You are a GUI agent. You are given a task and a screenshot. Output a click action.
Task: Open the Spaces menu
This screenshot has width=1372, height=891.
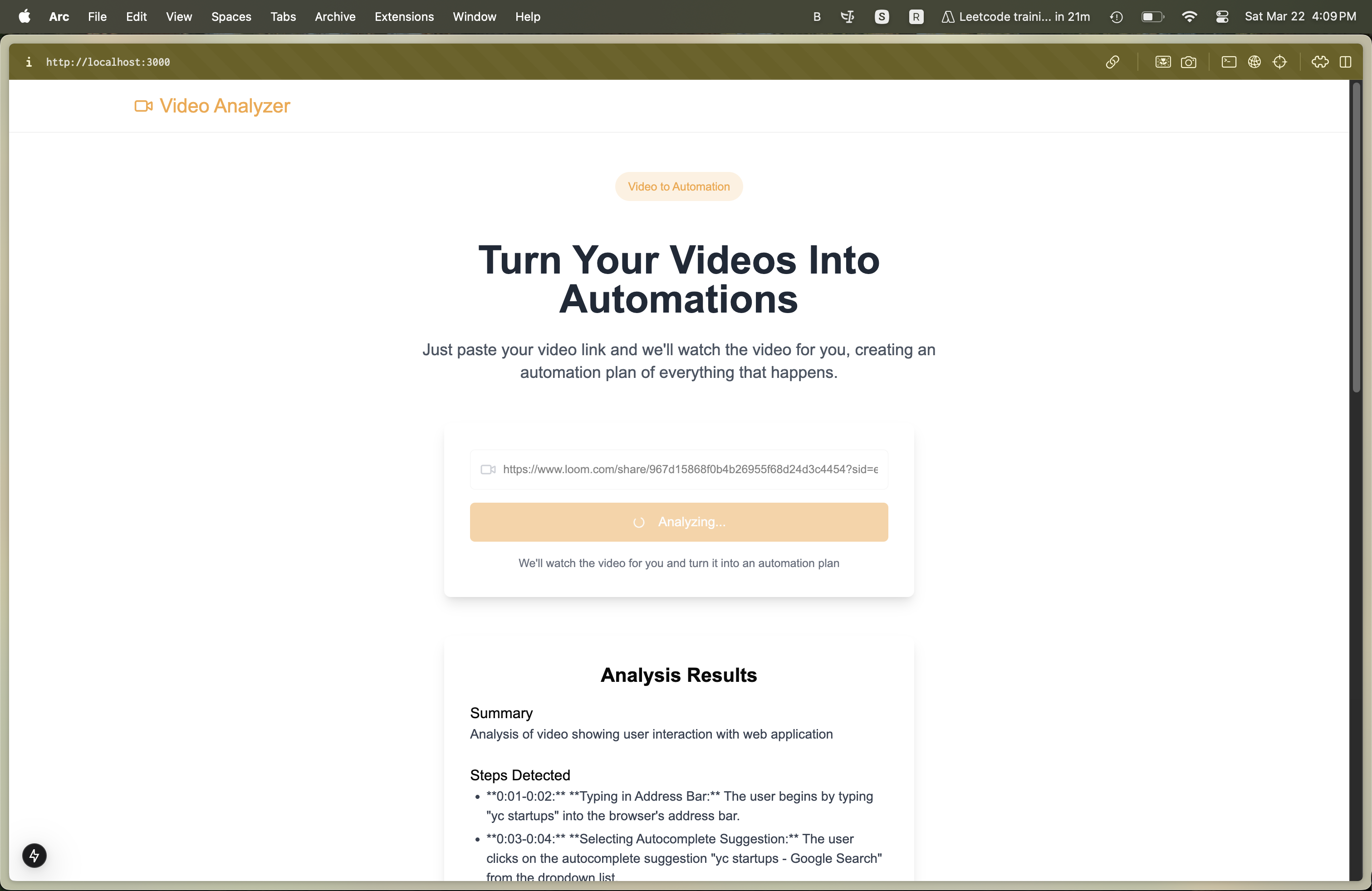[x=230, y=17]
